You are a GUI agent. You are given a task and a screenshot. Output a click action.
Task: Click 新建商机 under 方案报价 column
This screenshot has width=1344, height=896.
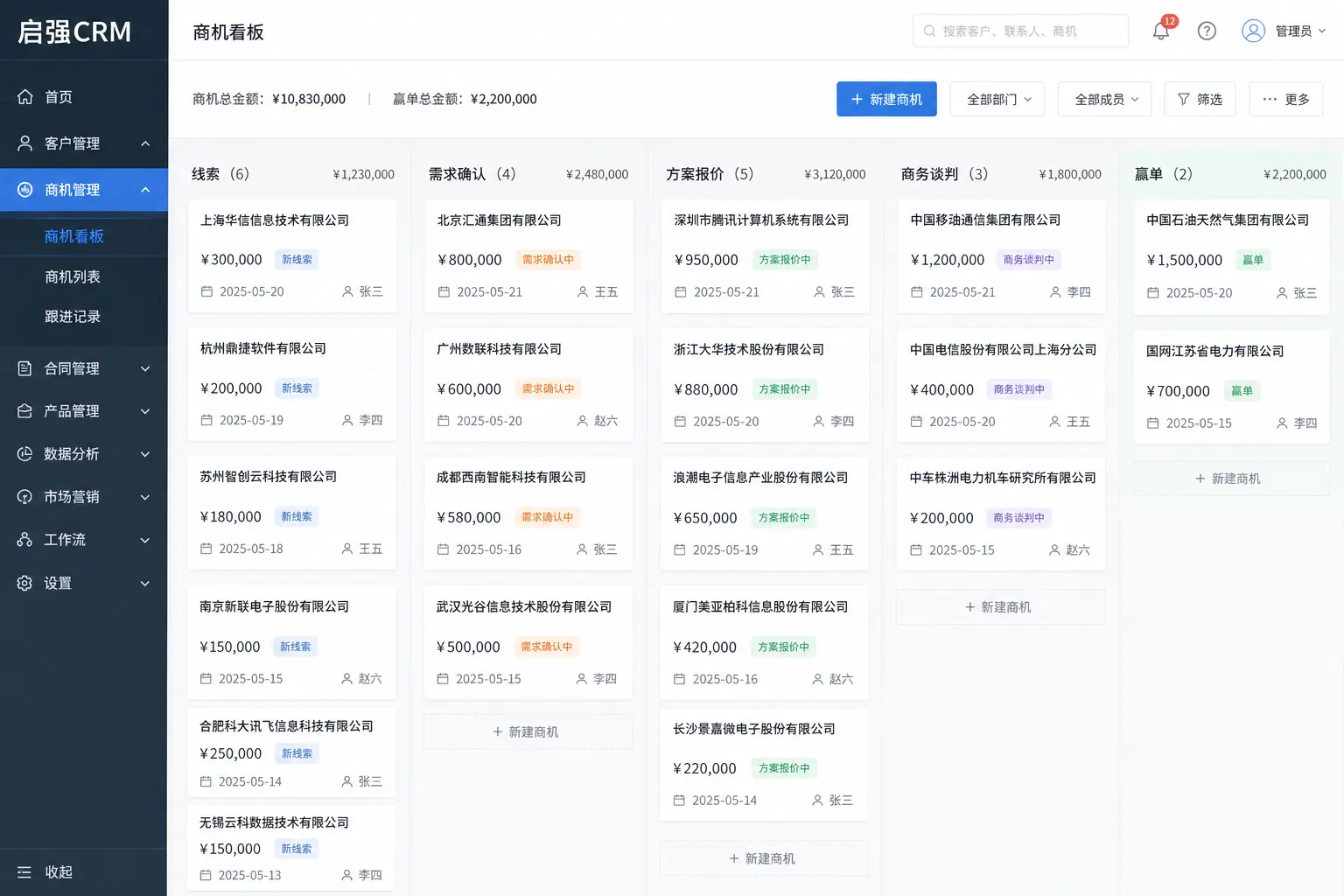(764, 858)
